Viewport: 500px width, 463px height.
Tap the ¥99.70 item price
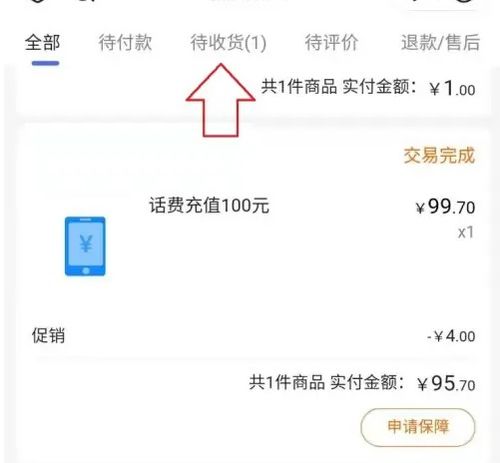[445, 207]
